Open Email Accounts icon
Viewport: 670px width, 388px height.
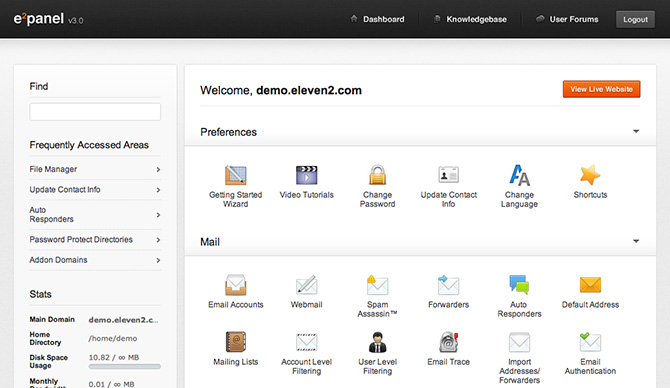(x=235, y=285)
